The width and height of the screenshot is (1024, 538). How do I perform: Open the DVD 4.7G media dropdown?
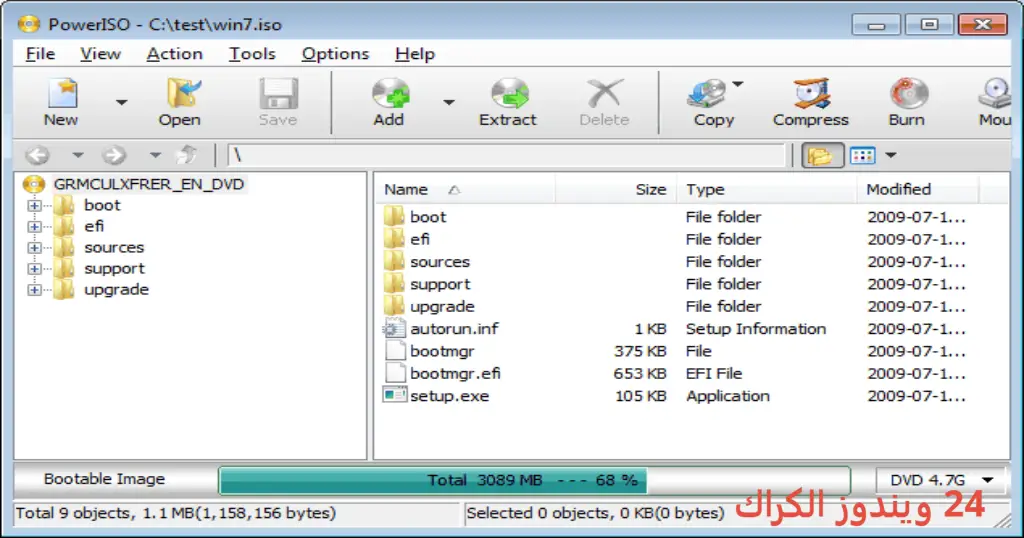(x=941, y=481)
